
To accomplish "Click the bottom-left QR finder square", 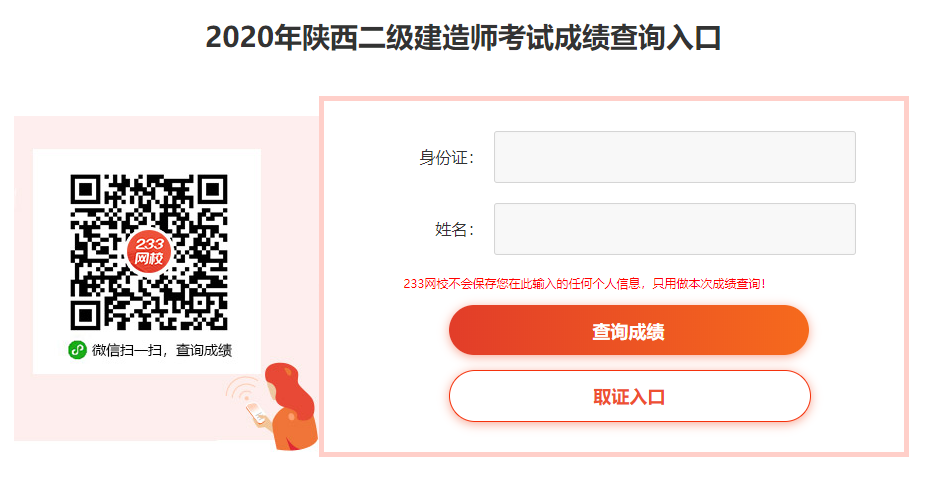I will coord(86,314).
